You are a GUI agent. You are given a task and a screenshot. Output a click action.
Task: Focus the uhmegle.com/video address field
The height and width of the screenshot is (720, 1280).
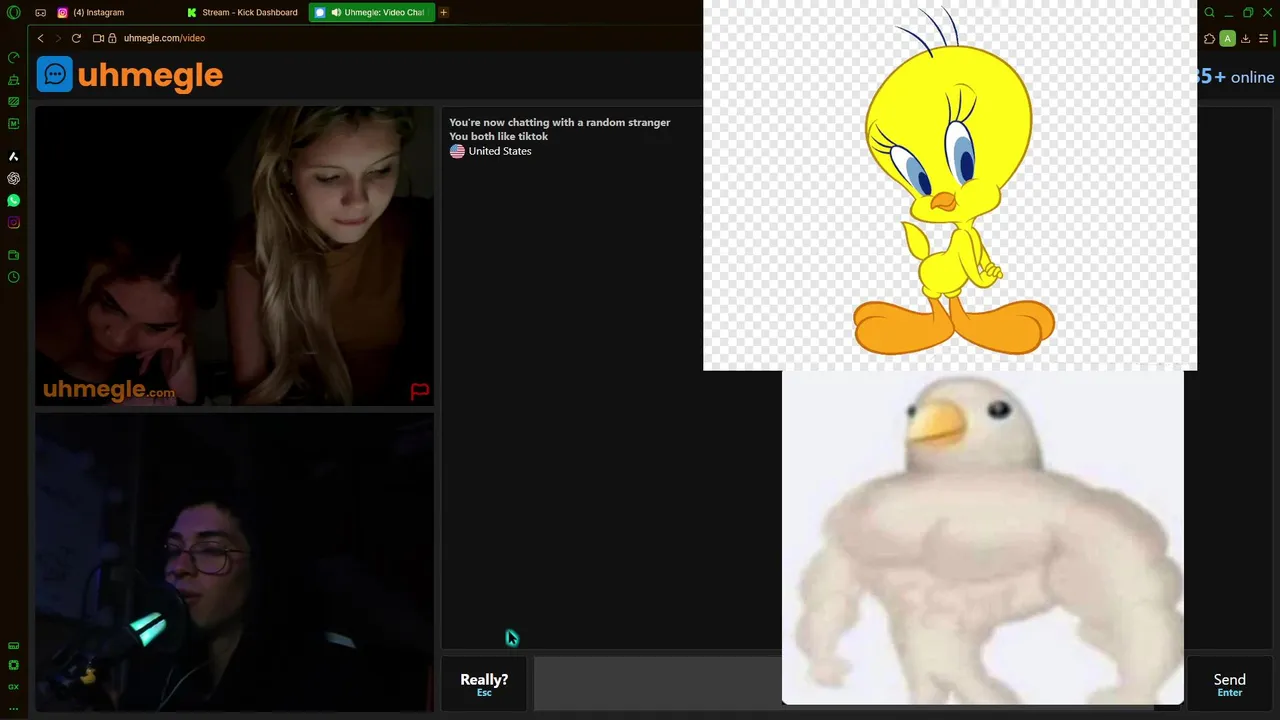pyautogui.click(x=164, y=38)
